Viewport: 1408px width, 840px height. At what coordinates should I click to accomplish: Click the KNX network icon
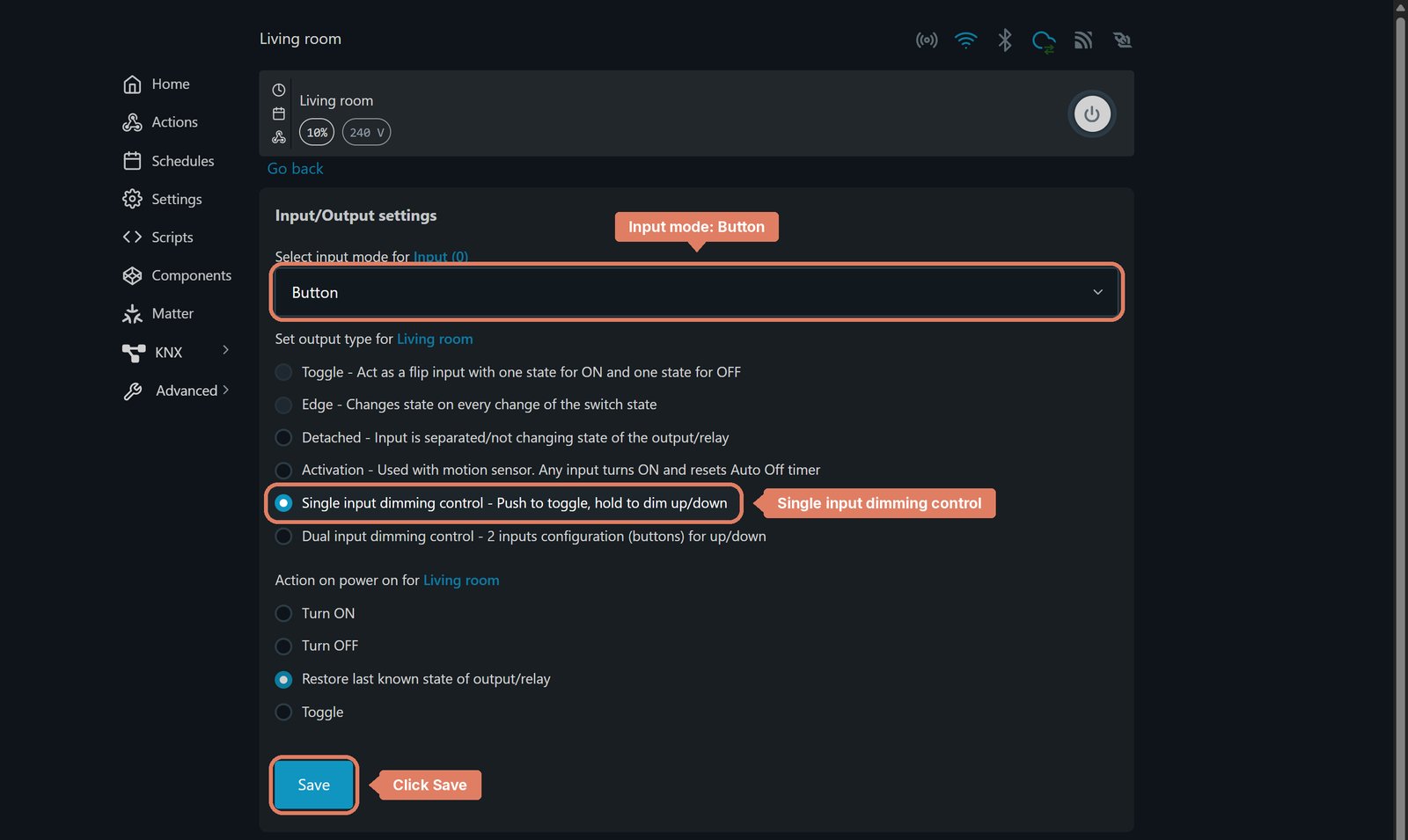(x=134, y=353)
